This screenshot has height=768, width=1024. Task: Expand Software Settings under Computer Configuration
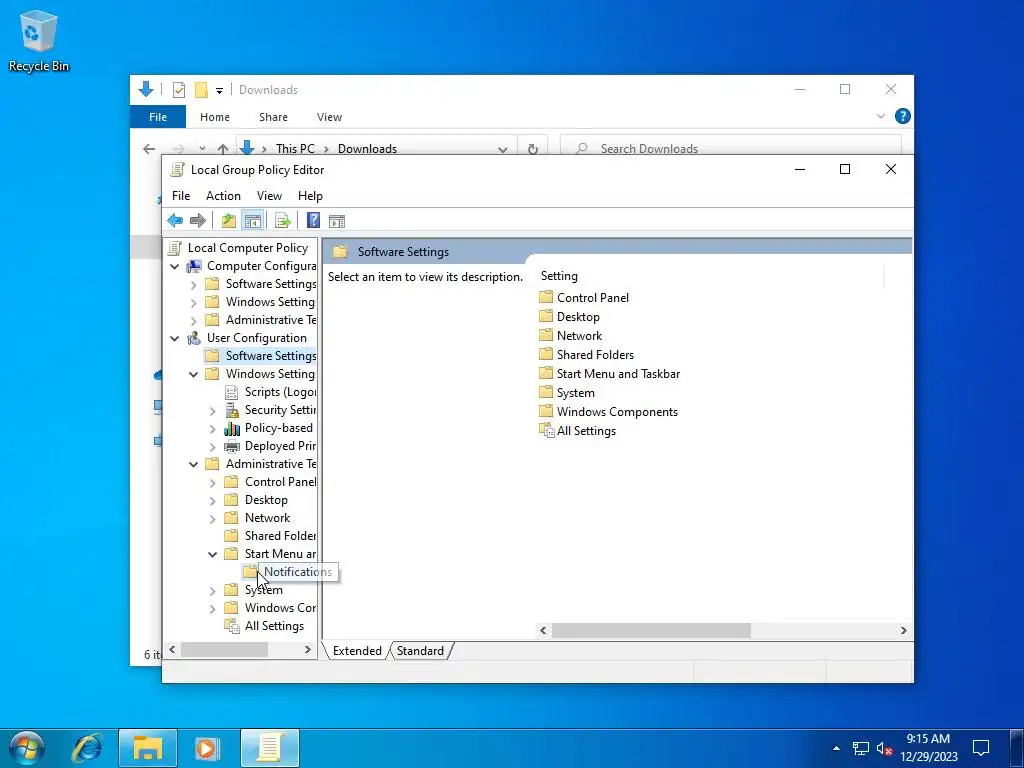[193, 285]
